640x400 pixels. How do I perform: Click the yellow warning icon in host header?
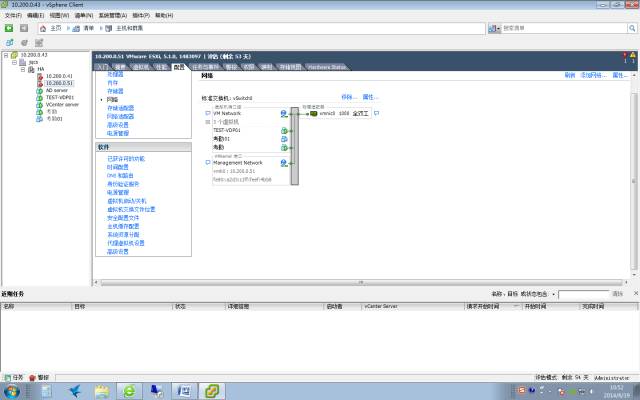pos(633,55)
